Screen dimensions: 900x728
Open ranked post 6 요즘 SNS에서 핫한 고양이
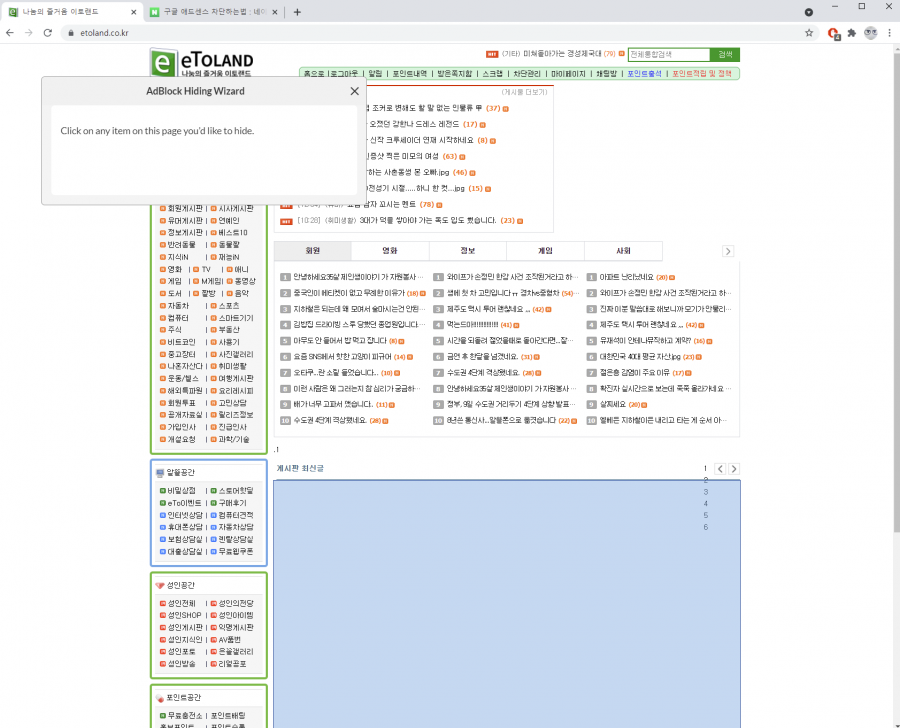coord(343,357)
